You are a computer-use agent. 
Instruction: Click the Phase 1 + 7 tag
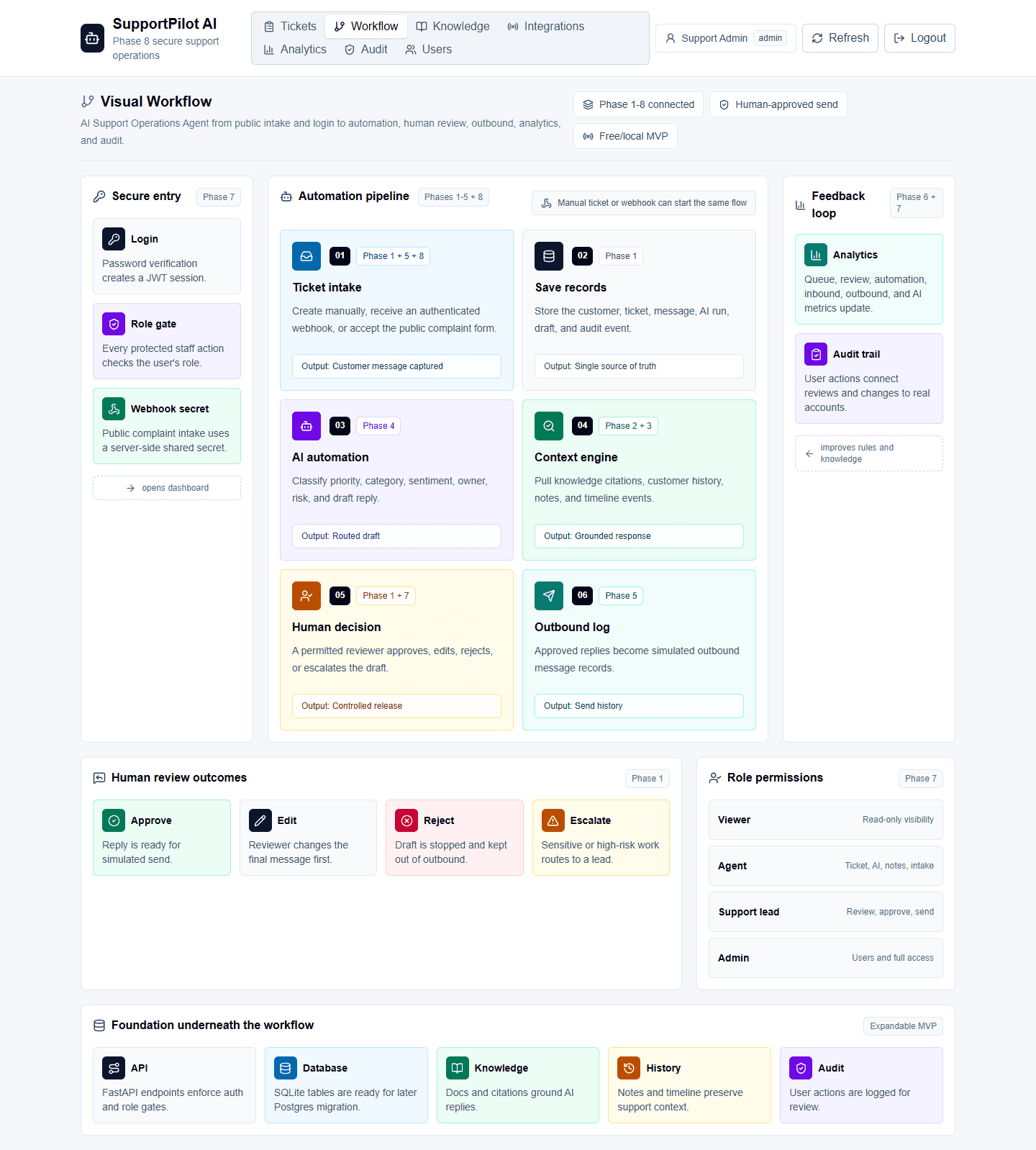(x=386, y=596)
